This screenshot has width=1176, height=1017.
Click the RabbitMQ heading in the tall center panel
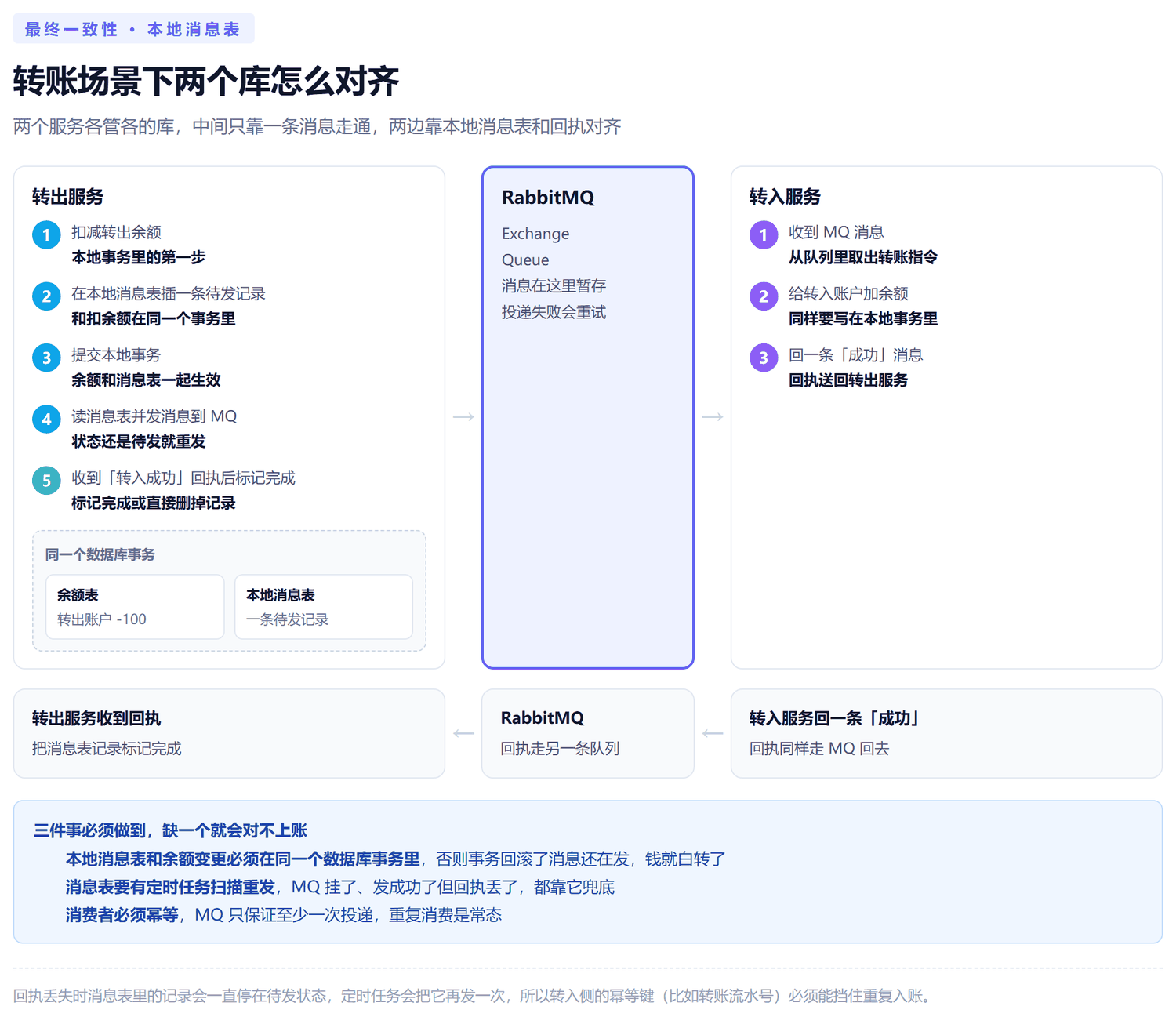point(548,198)
